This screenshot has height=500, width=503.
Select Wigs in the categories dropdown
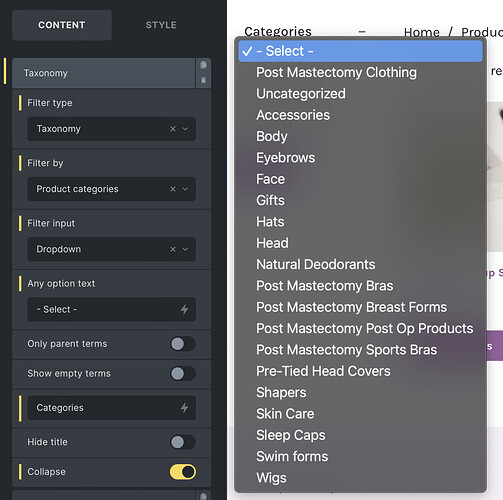pos(271,478)
